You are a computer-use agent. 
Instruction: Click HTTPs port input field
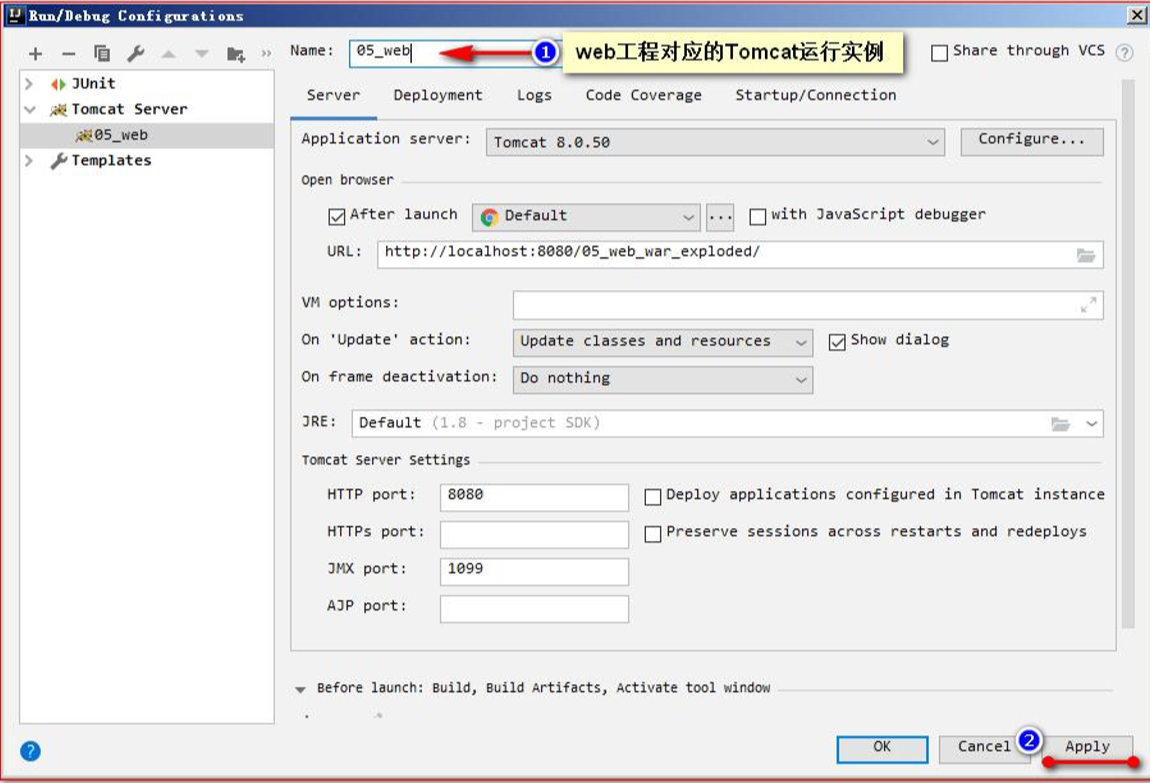point(534,534)
